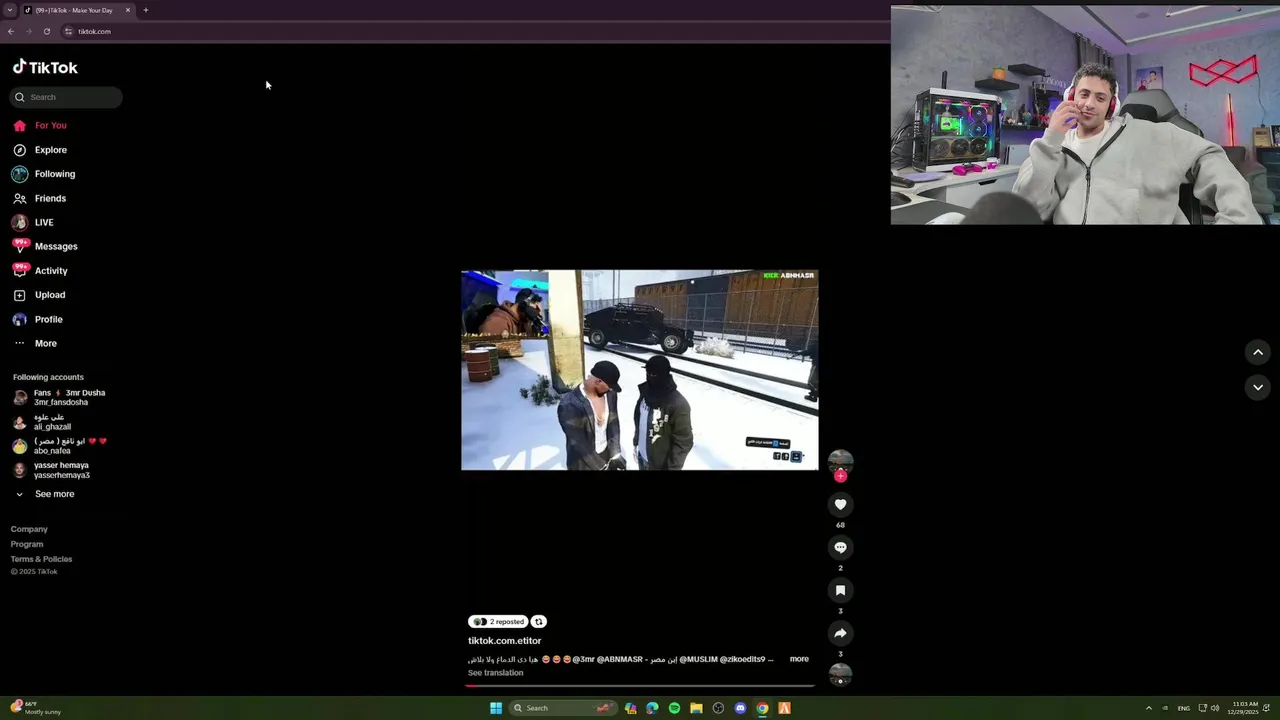
Task: Click the Windows taskbar search box
Action: (x=561, y=708)
